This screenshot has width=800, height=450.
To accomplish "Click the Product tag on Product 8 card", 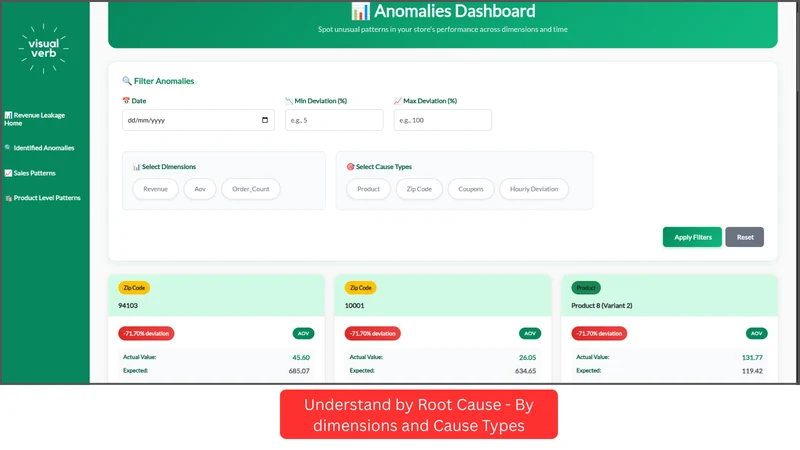I will 586,288.
